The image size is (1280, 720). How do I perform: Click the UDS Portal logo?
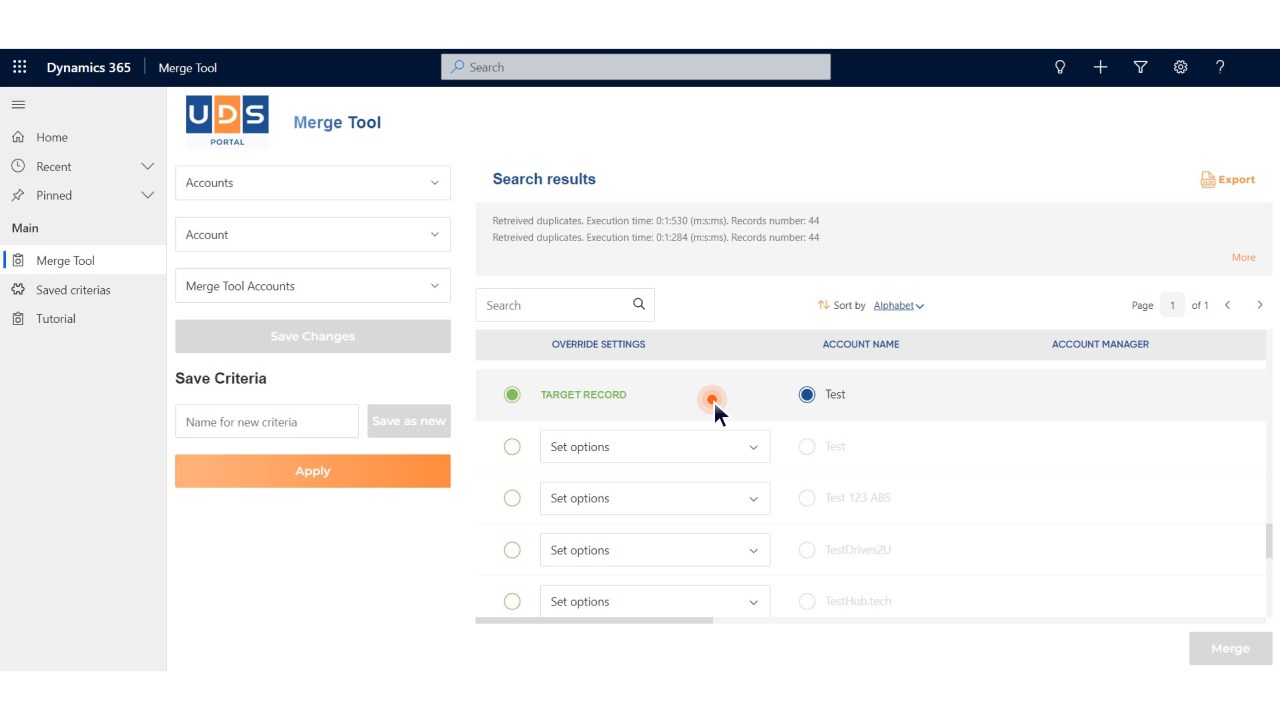pyautogui.click(x=227, y=121)
